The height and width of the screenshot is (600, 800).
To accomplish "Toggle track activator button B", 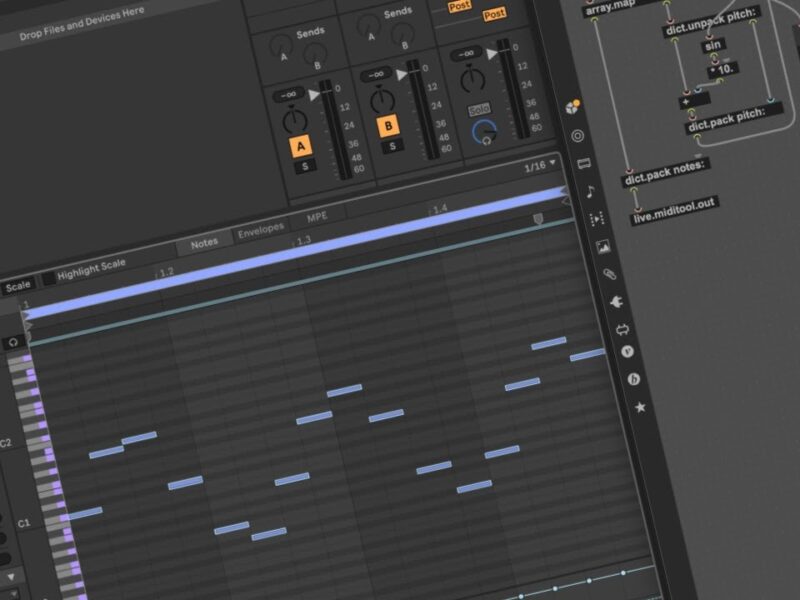I will (x=387, y=126).
